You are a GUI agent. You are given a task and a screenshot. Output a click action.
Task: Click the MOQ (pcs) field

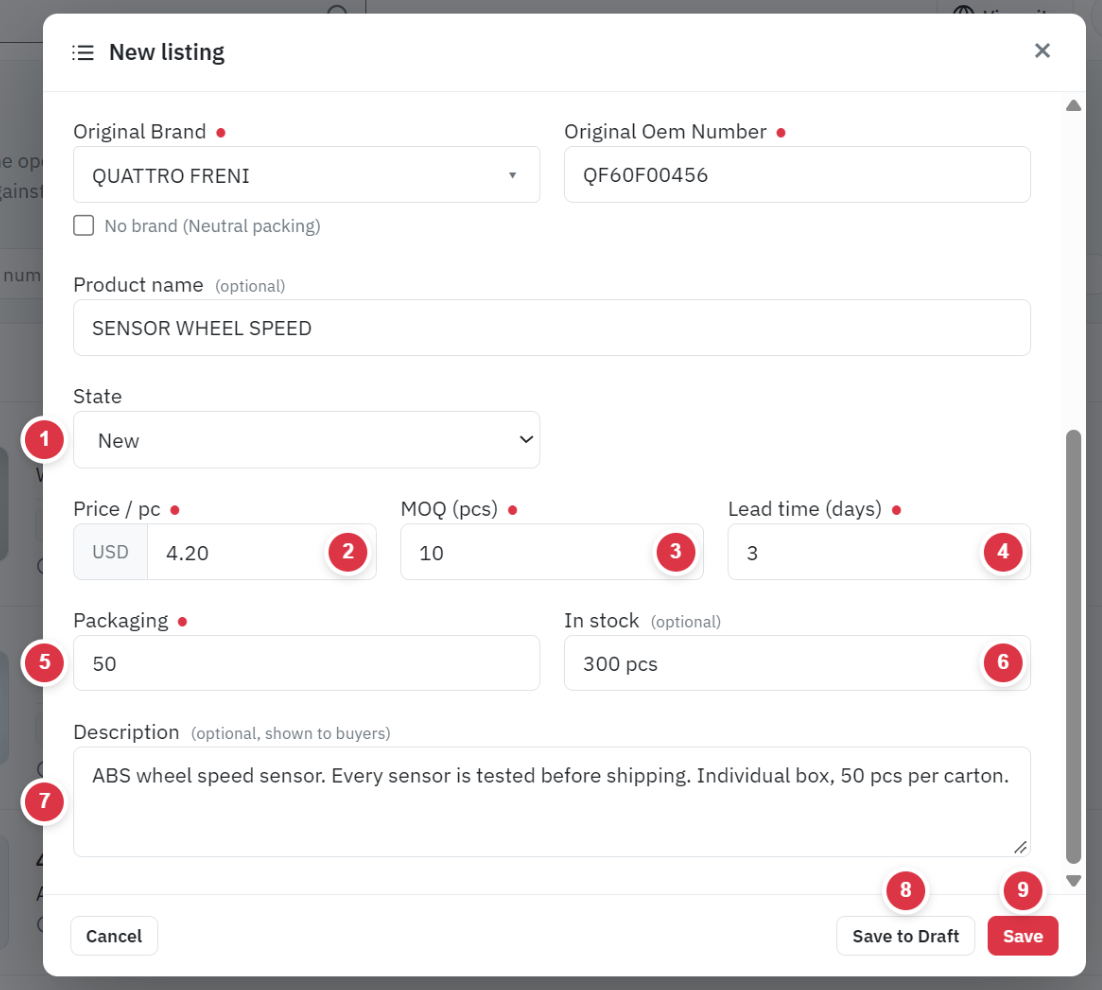coord(552,552)
